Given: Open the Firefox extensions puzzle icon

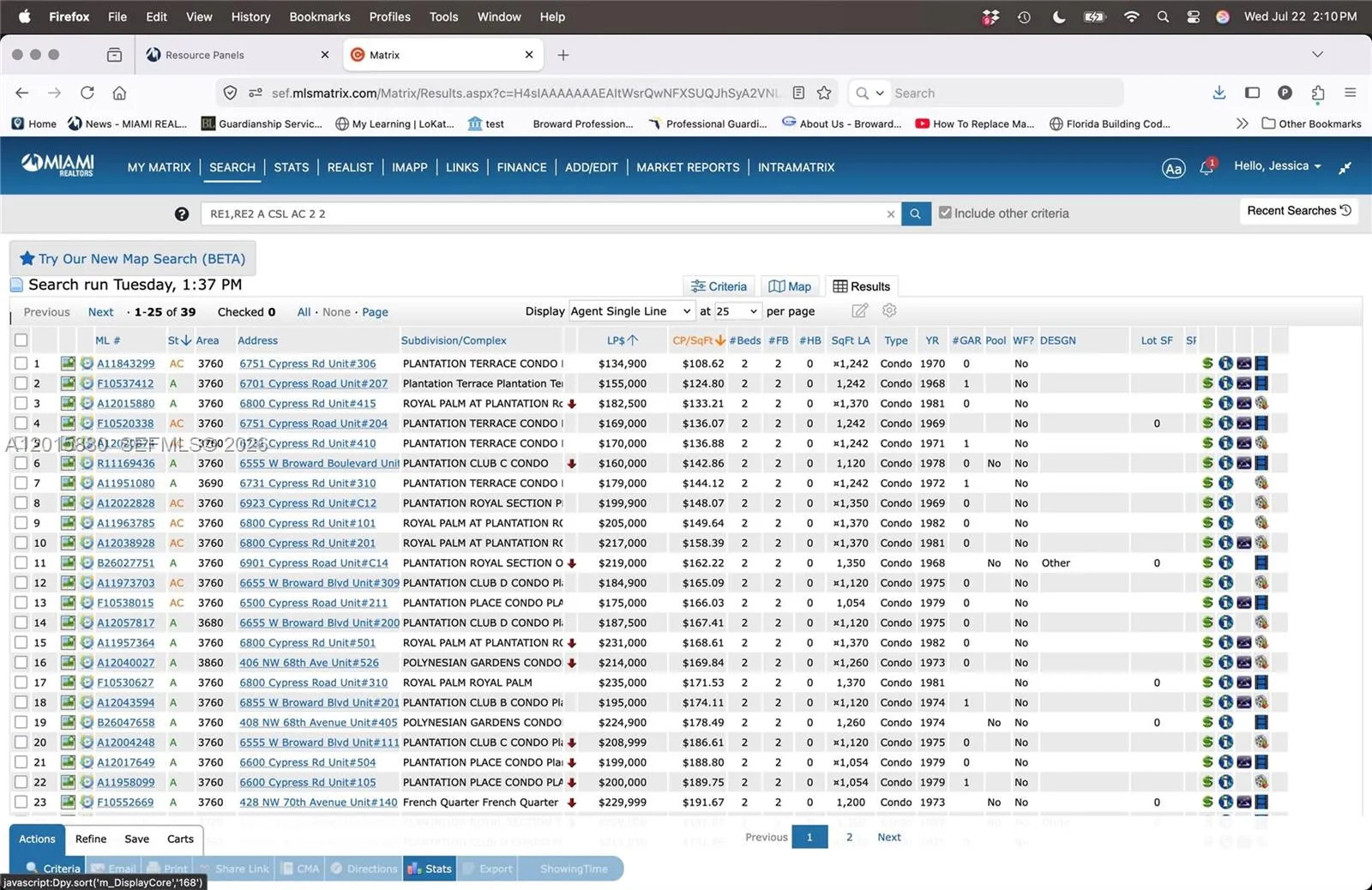Looking at the screenshot, I should (1318, 93).
